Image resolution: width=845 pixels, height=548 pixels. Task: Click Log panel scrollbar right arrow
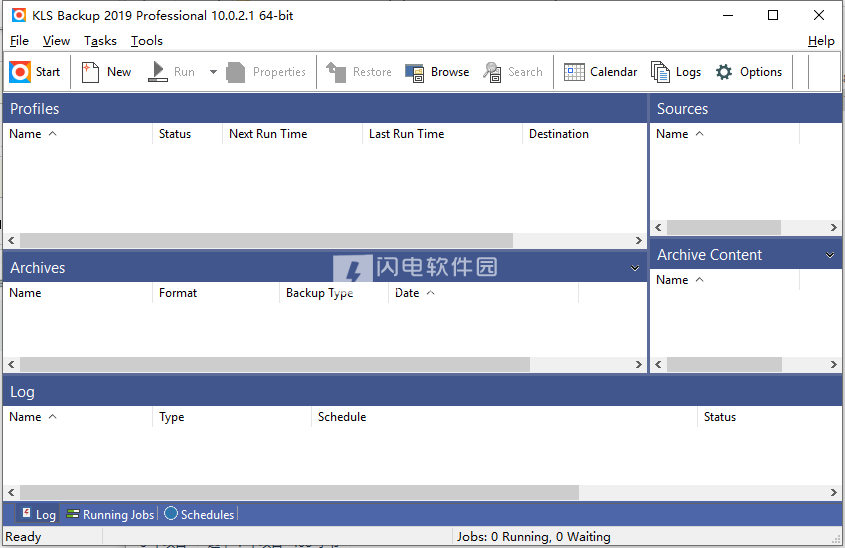(834, 492)
